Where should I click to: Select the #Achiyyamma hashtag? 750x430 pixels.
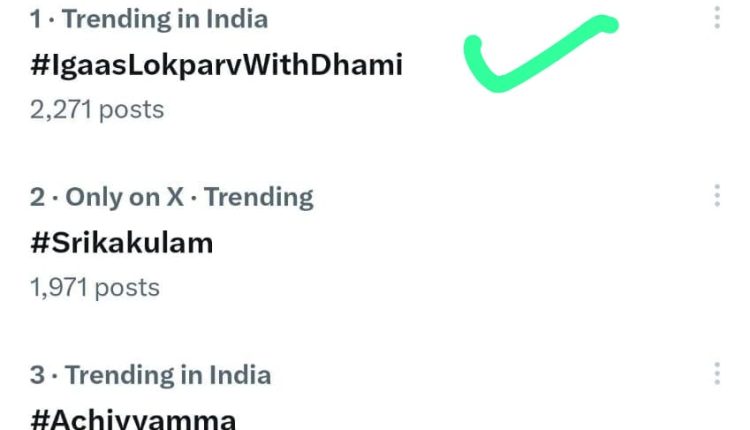(x=133, y=418)
